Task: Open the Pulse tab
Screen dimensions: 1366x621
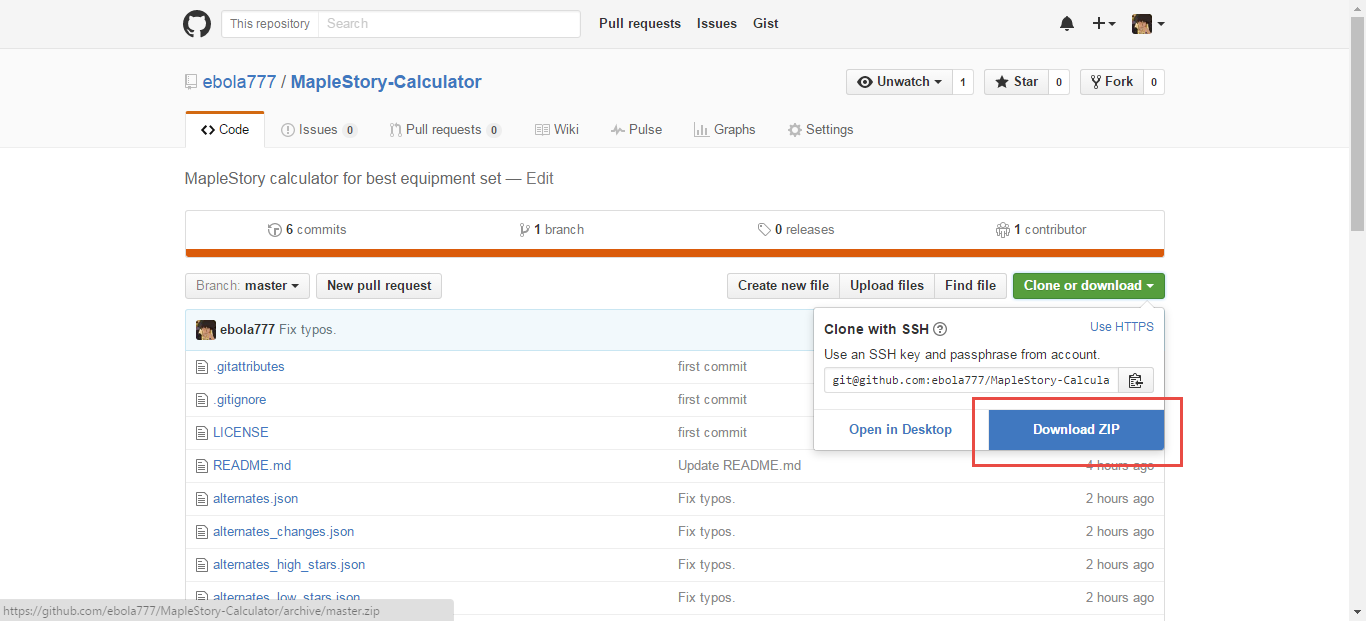Action: [636, 130]
